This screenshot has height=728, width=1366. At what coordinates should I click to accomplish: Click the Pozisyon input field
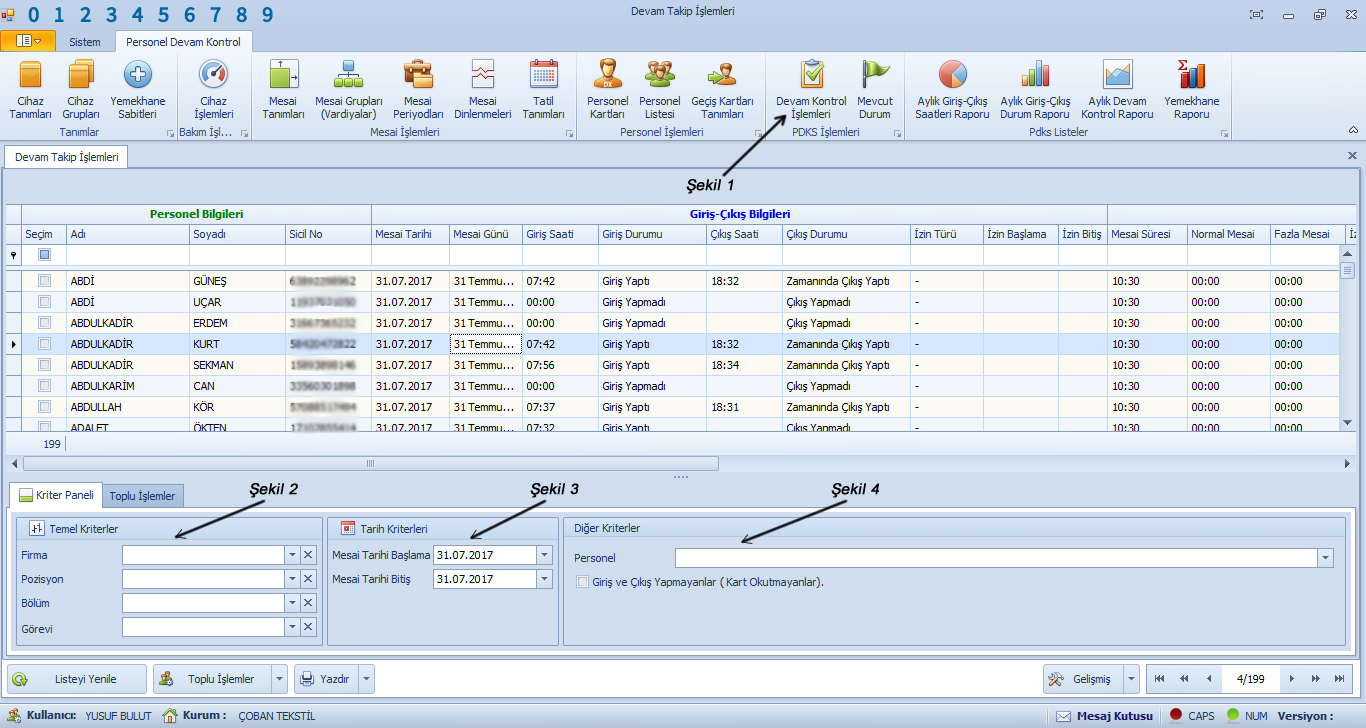(x=203, y=579)
